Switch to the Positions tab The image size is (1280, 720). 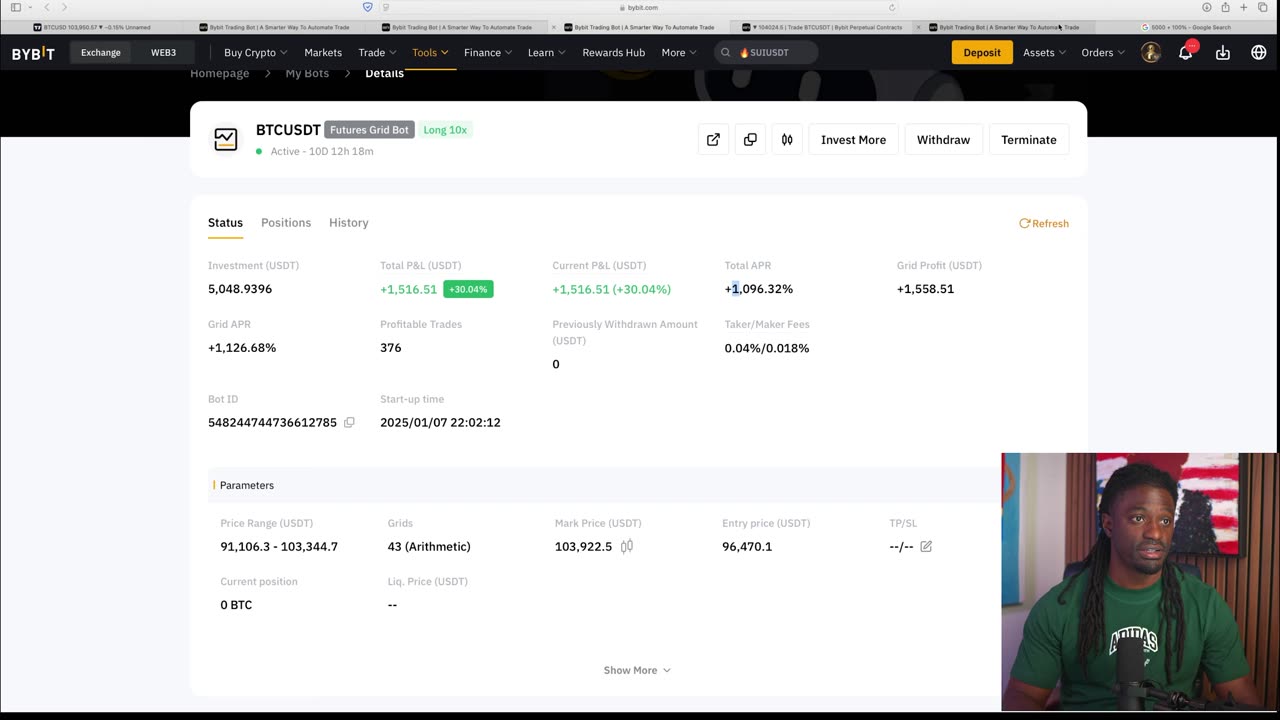coord(286,223)
